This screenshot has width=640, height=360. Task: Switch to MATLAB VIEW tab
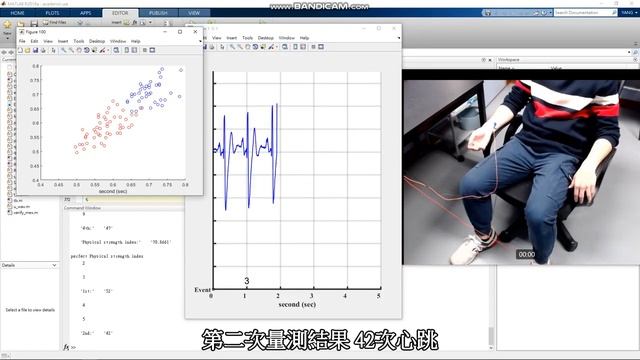pos(194,13)
